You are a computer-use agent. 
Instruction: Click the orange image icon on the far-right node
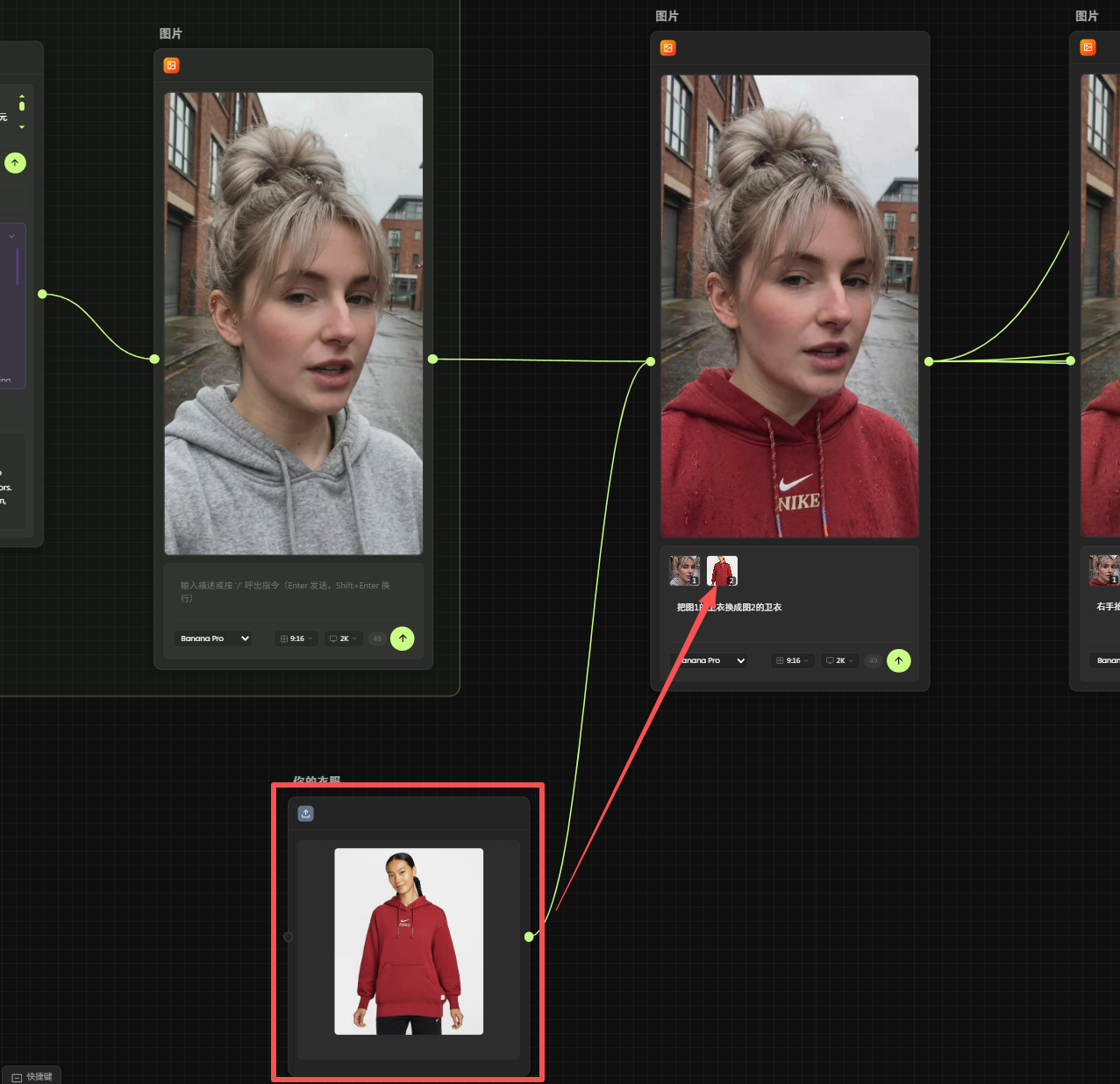1088,48
